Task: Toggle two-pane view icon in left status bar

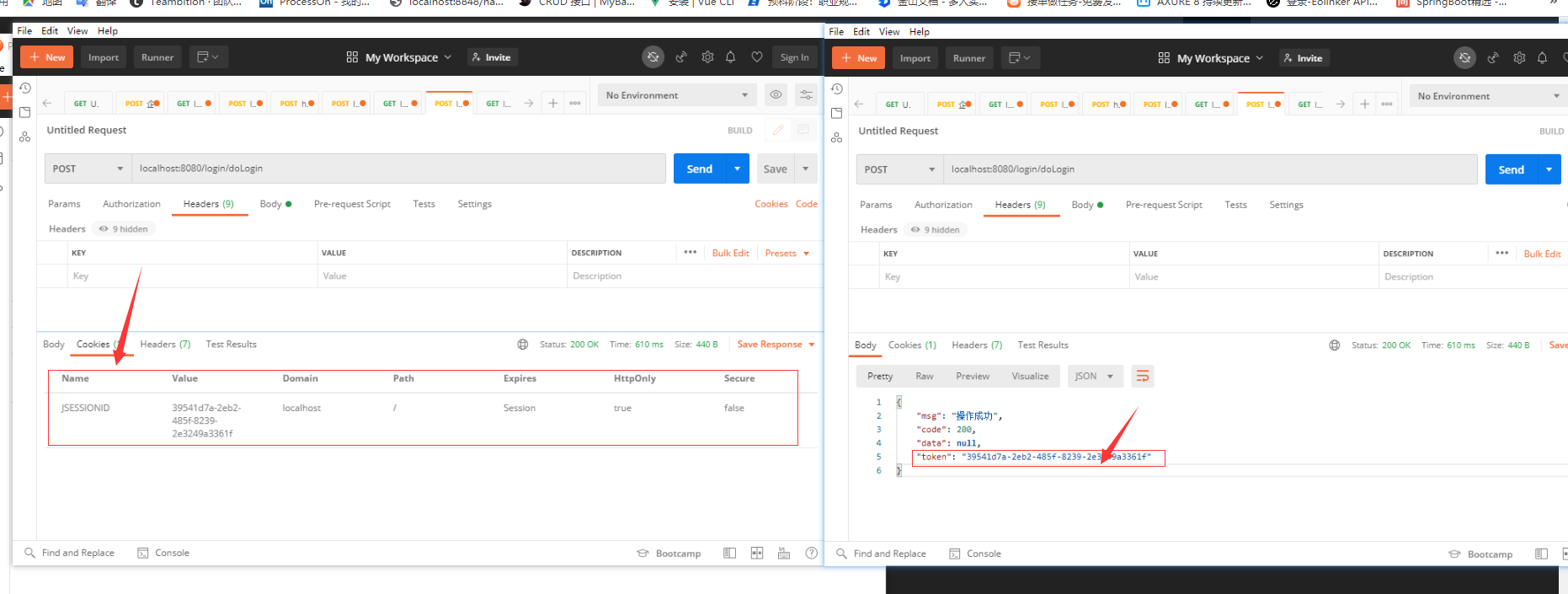Action: [x=757, y=553]
